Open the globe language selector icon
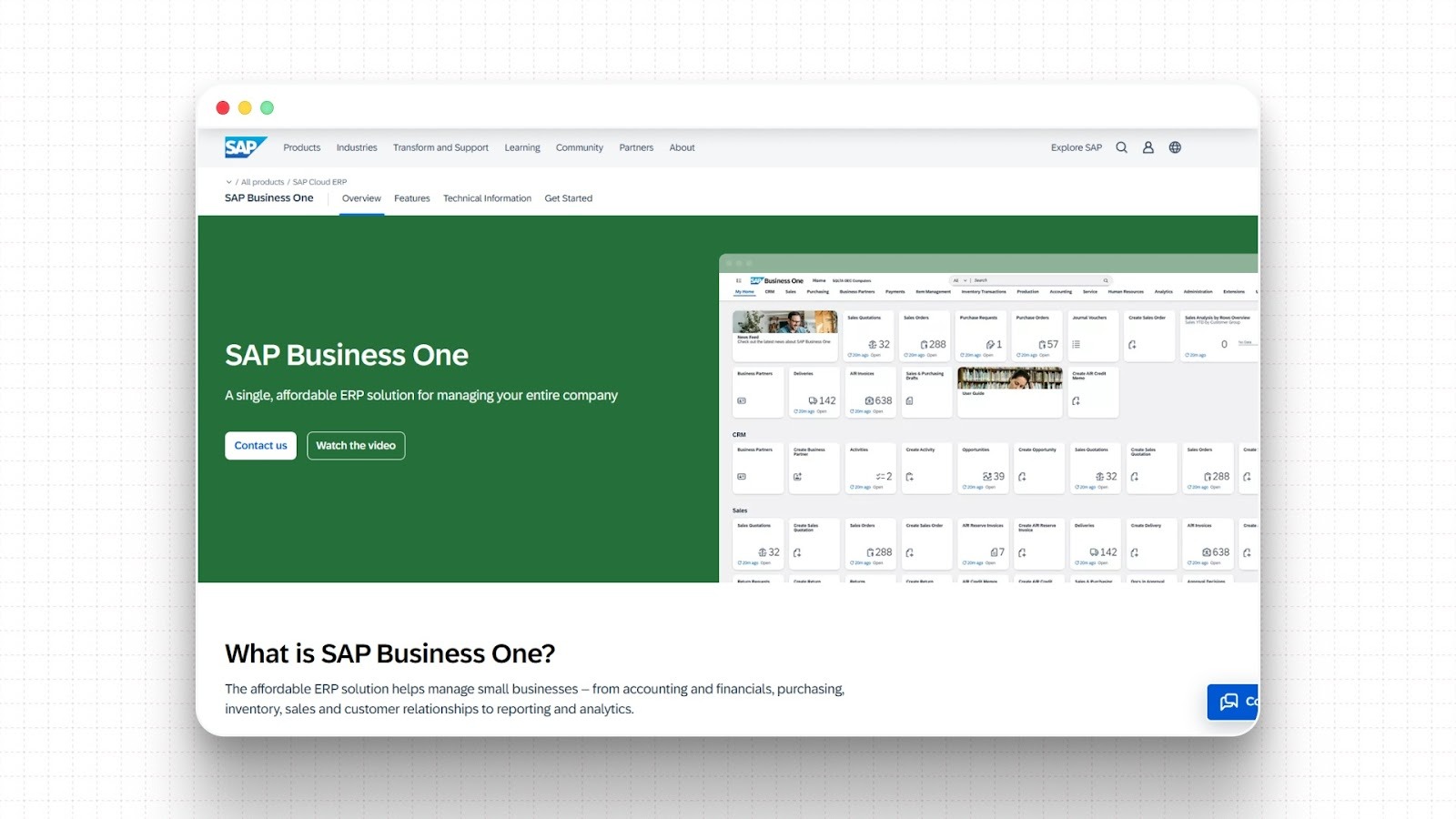The height and width of the screenshot is (819, 1456). [1175, 147]
